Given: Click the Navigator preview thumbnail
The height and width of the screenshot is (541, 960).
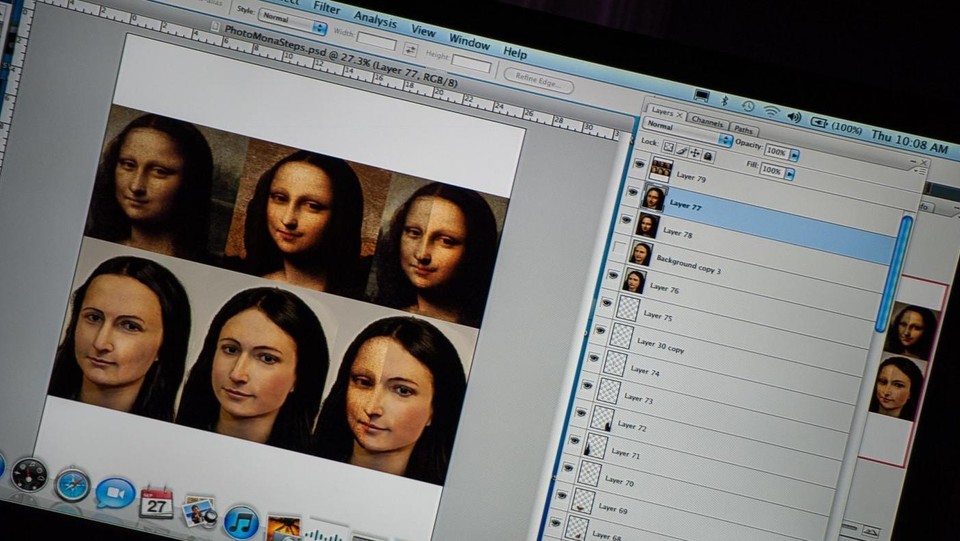Looking at the screenshot, I should coord(904,371).
